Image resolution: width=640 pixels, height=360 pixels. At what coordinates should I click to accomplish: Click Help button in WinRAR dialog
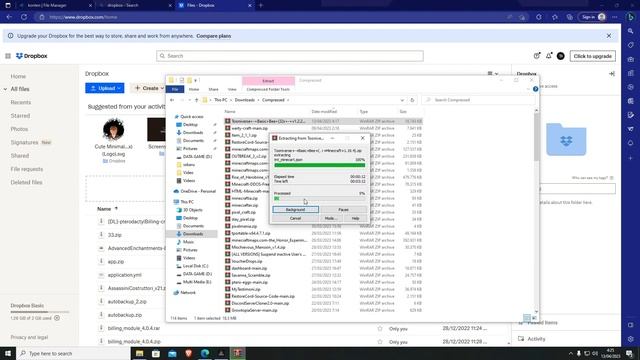[x=355, y=218]
